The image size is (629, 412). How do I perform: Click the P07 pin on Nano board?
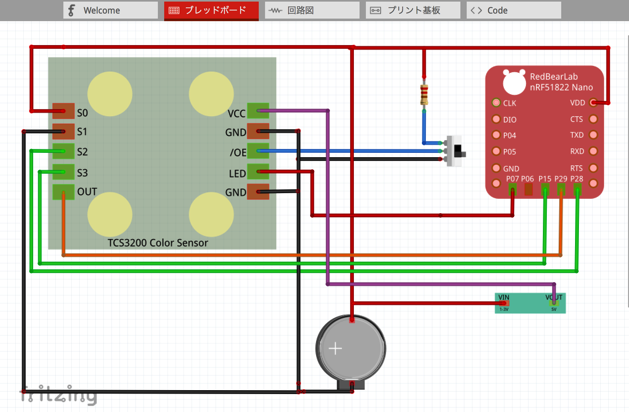point(512,189)
